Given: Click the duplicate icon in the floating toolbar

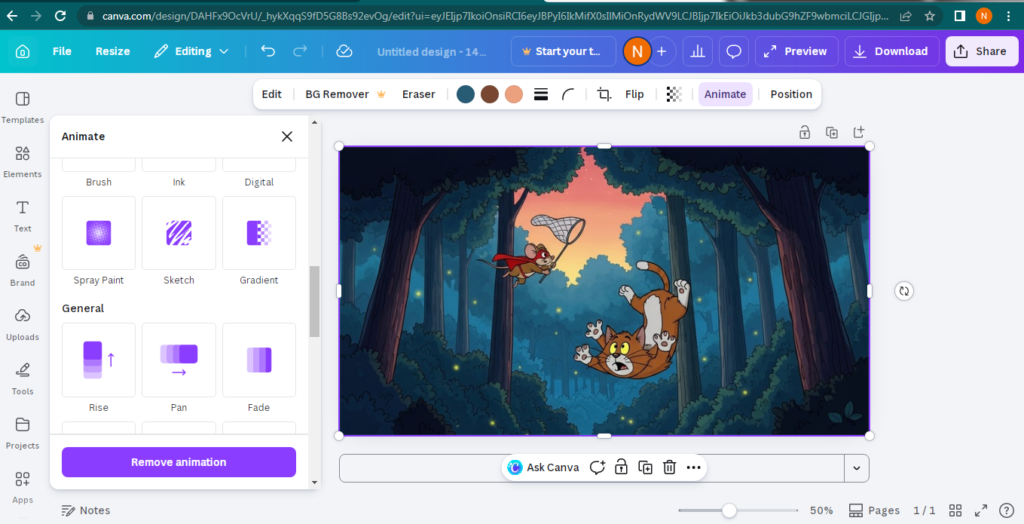Looking at the screenshot, I should pyautogui.click(x=645, y=467).
